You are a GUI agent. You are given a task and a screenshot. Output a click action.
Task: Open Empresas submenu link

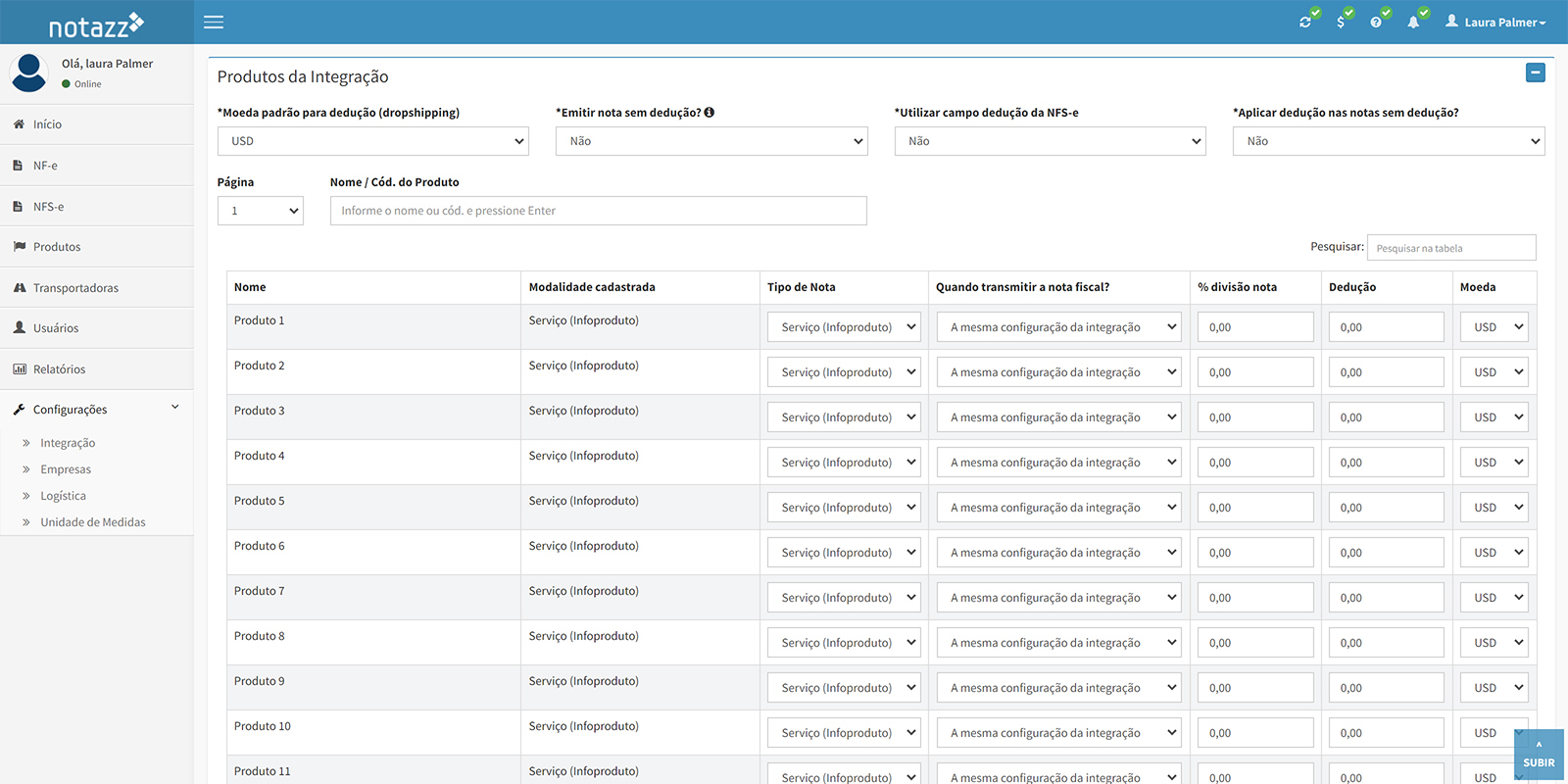pyautogui.click(x=66, y=469)
